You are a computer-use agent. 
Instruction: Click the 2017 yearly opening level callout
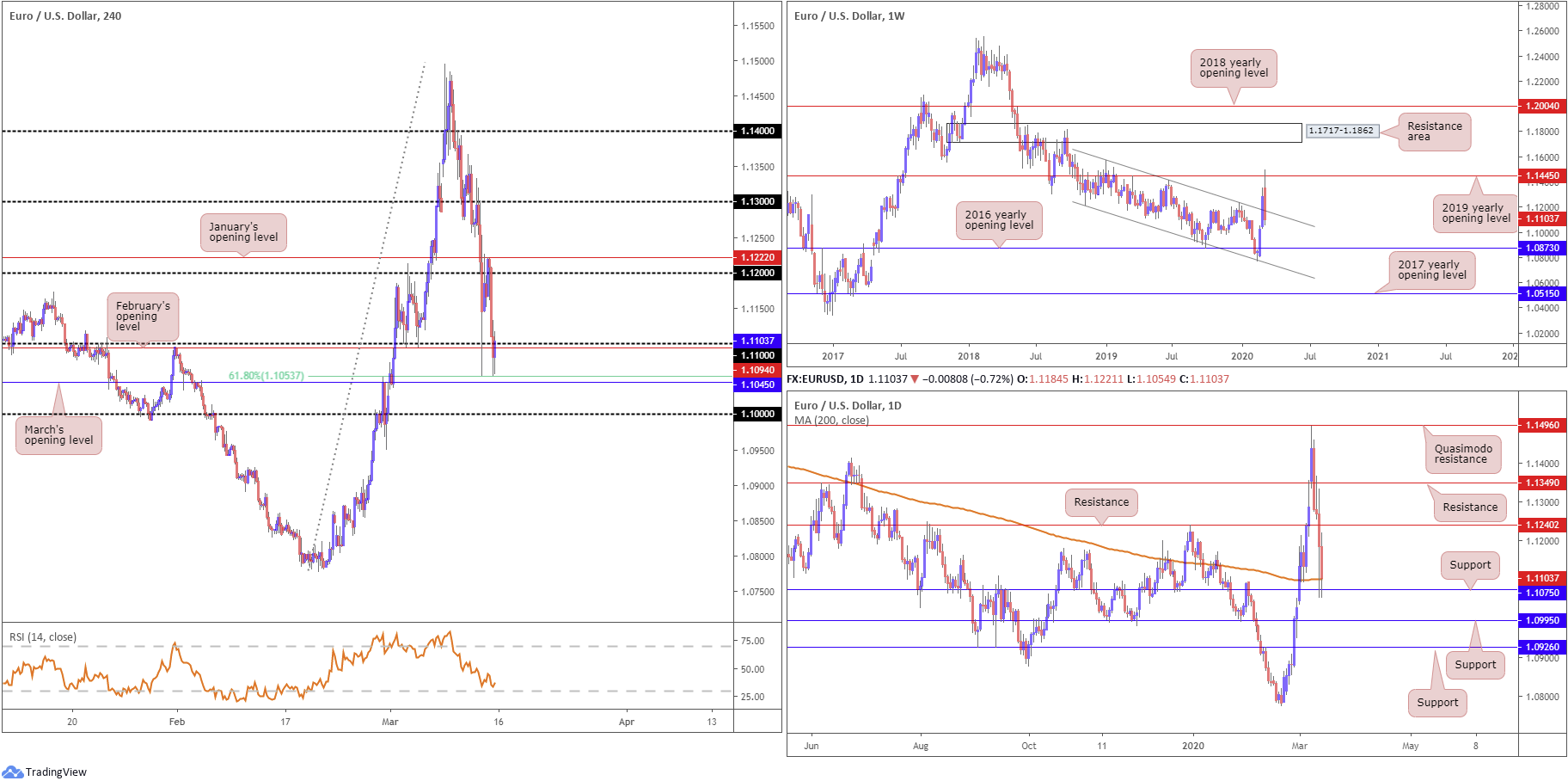[x=1432, y=270]
